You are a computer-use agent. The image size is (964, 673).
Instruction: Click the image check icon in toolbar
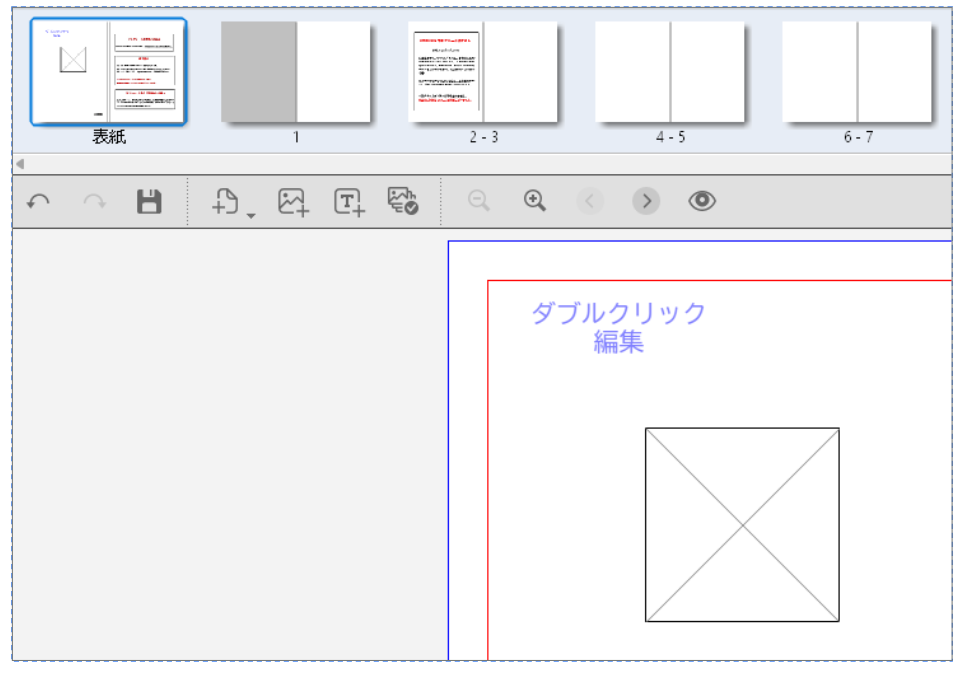(x=403, y=202)
